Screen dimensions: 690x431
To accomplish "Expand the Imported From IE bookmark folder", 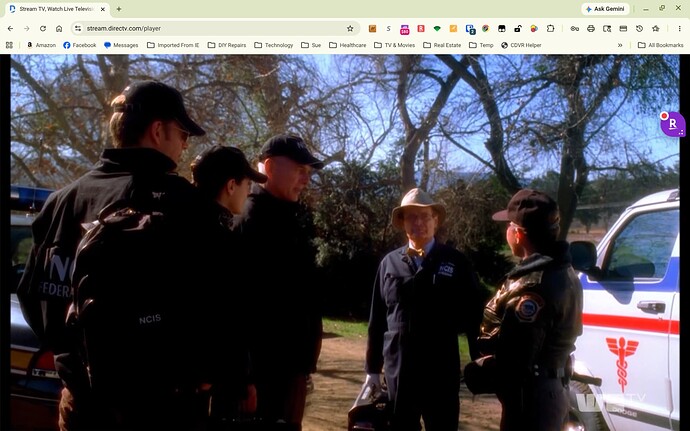I will pyautogui.click(x=173, y=45).
